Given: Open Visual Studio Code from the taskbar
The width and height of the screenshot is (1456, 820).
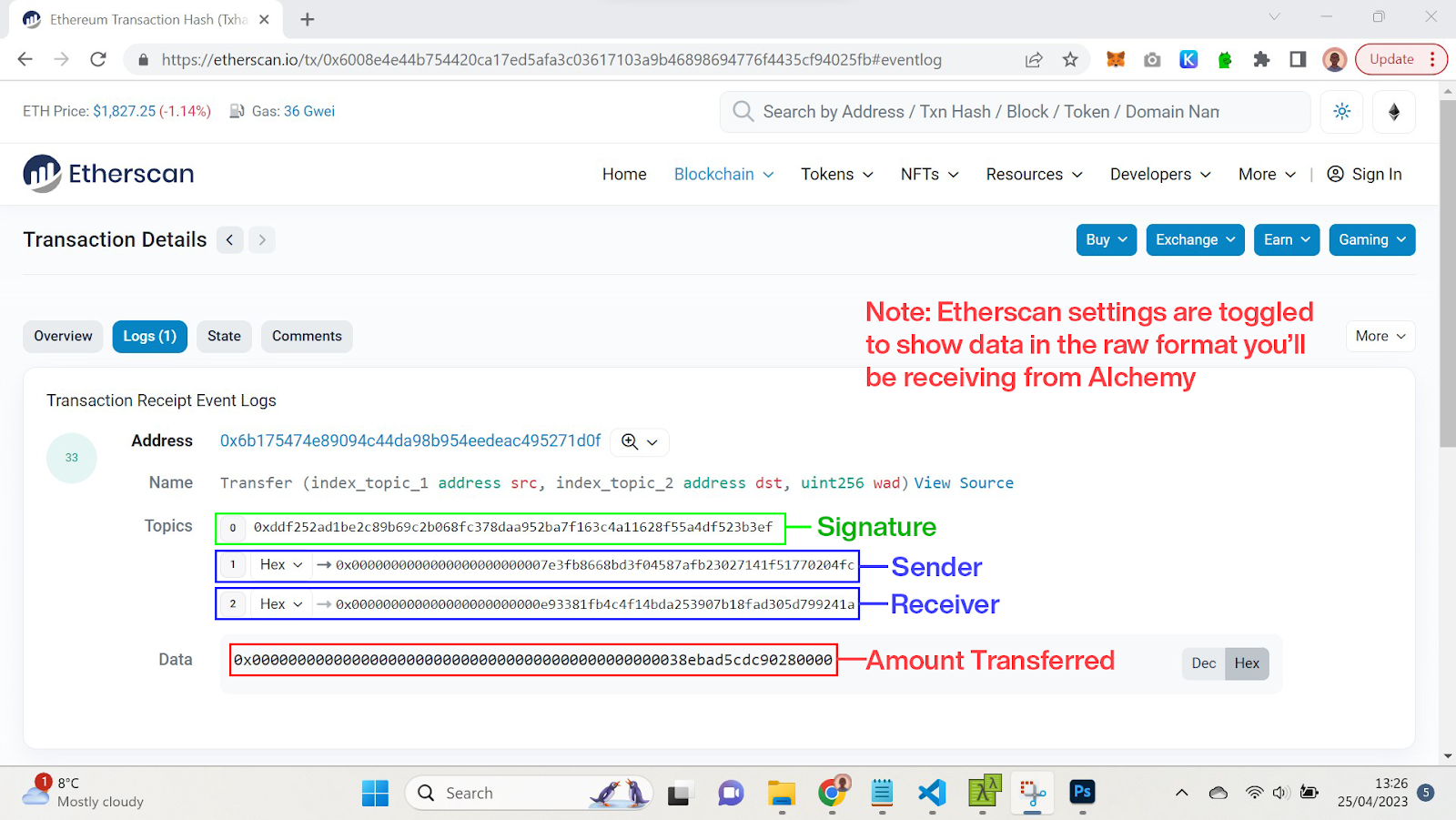Looking at the screenshot, I should 932,793.
